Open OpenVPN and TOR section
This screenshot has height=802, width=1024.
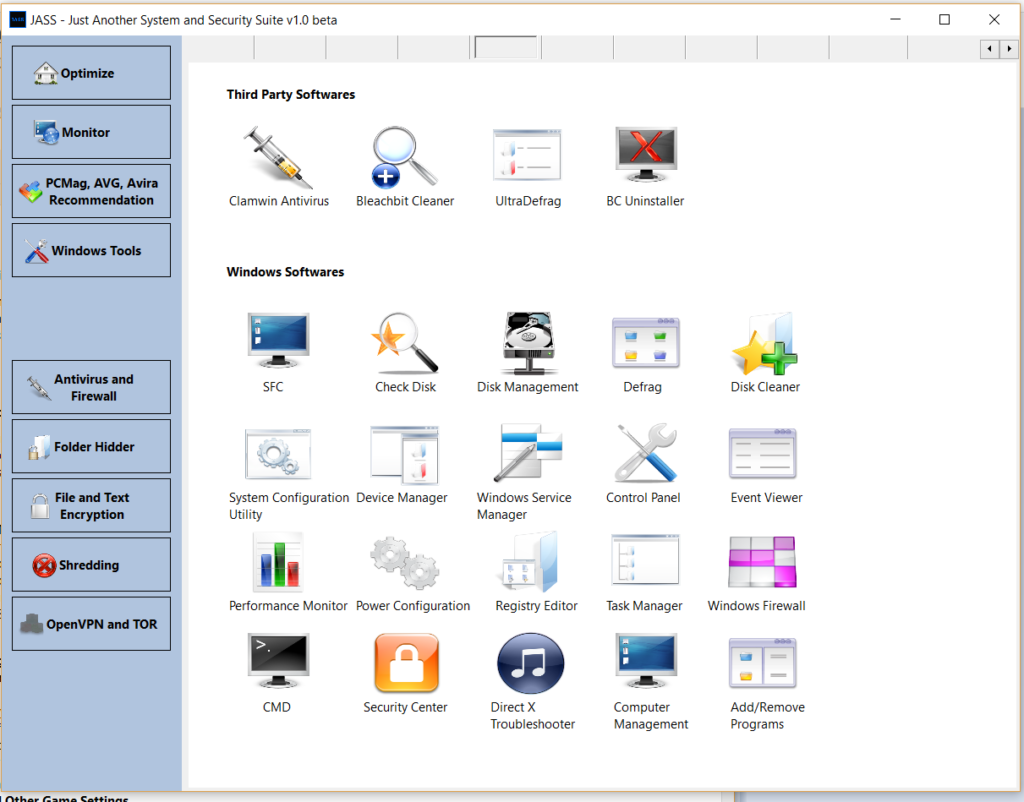coord(91,624)
